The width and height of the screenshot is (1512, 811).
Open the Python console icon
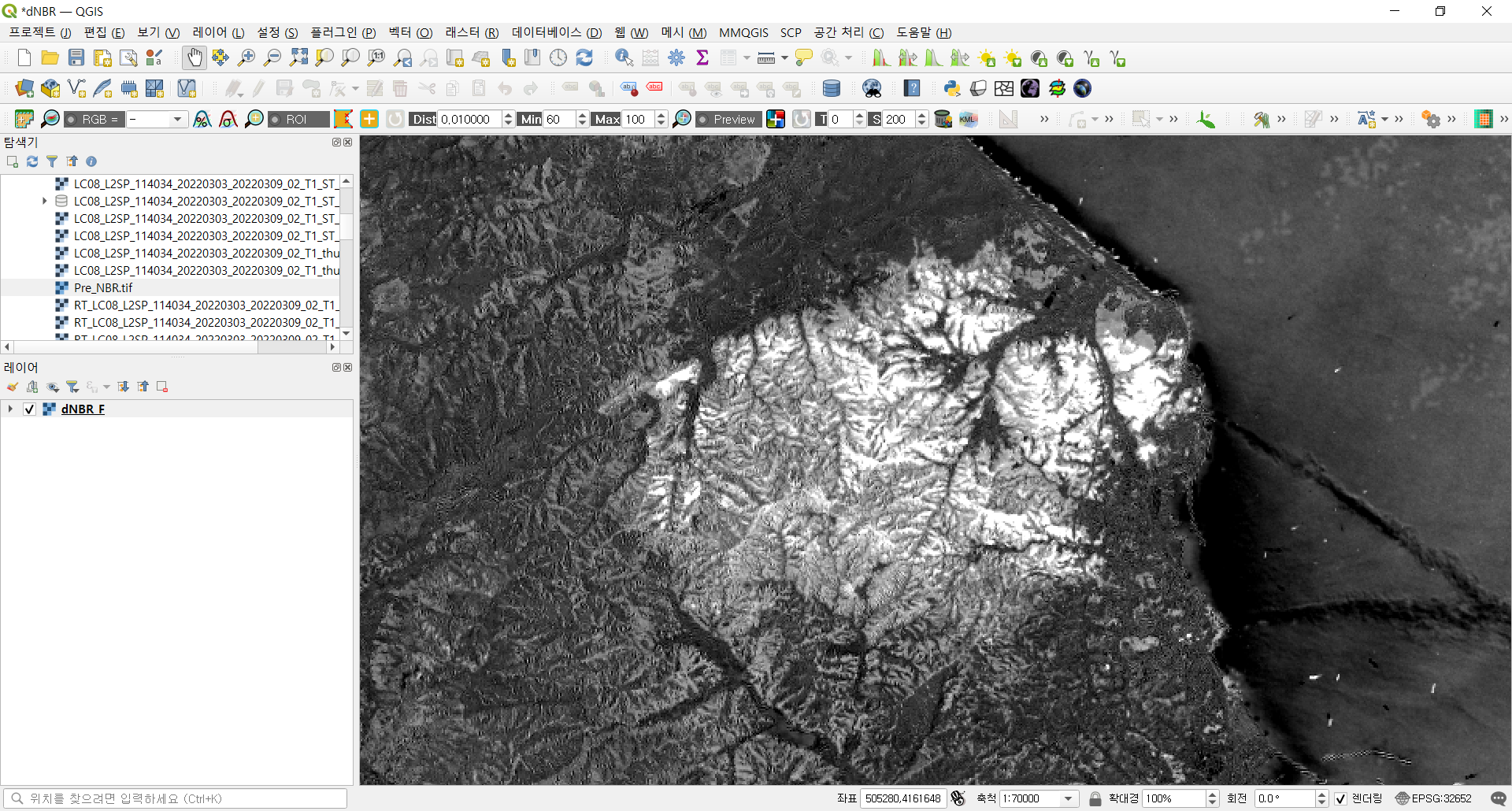[x=952, y=88]
